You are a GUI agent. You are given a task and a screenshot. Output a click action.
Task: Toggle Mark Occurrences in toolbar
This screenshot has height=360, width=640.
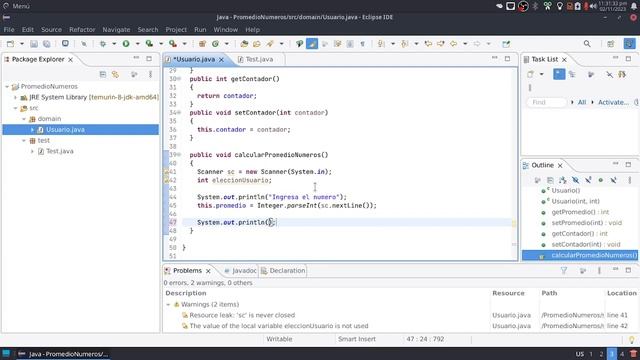point(312,44)
